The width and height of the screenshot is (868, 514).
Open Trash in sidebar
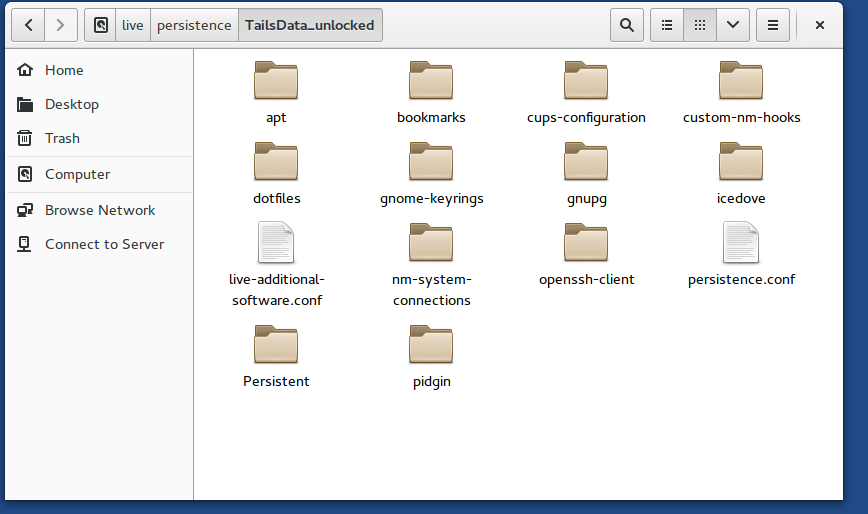tap(99, 138)
